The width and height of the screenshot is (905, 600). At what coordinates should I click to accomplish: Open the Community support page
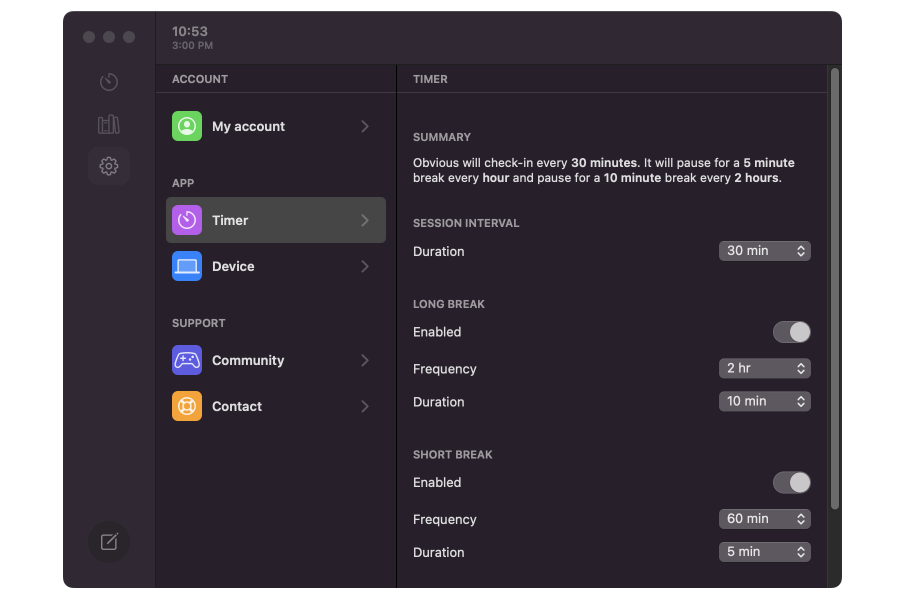275,360
